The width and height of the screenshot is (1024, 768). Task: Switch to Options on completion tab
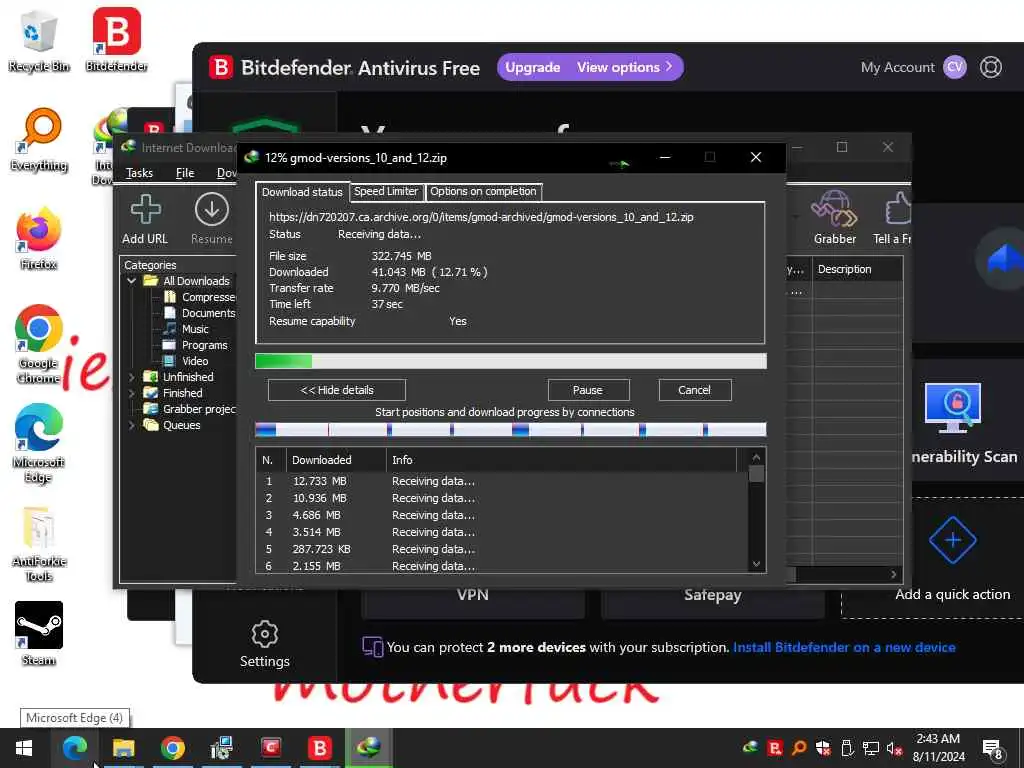(483, 191)
